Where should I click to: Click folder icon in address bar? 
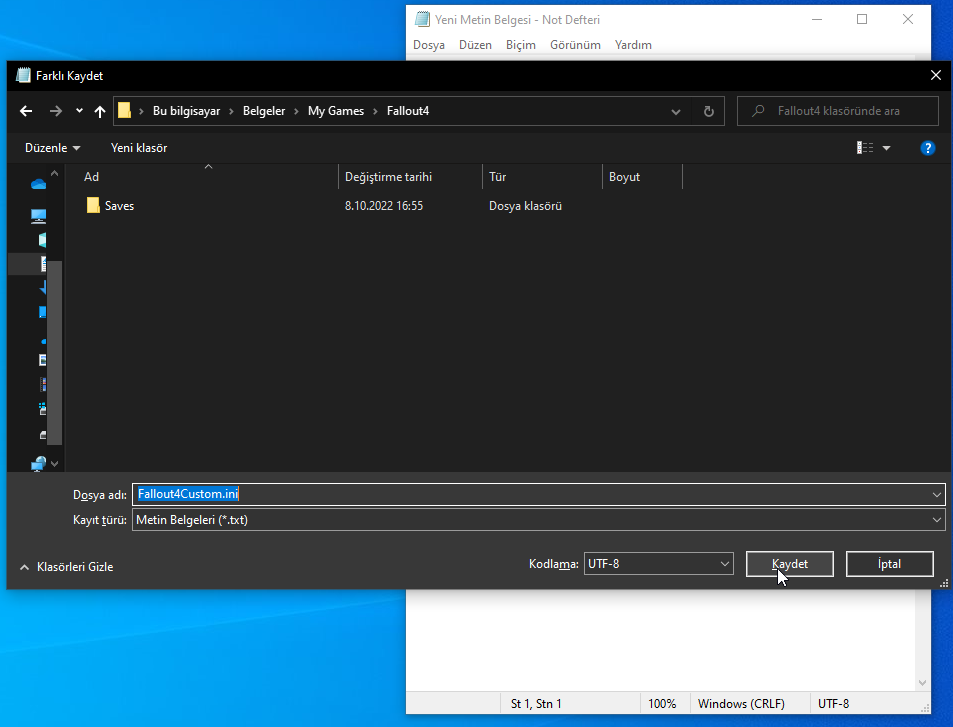click(x=125, y=111)
